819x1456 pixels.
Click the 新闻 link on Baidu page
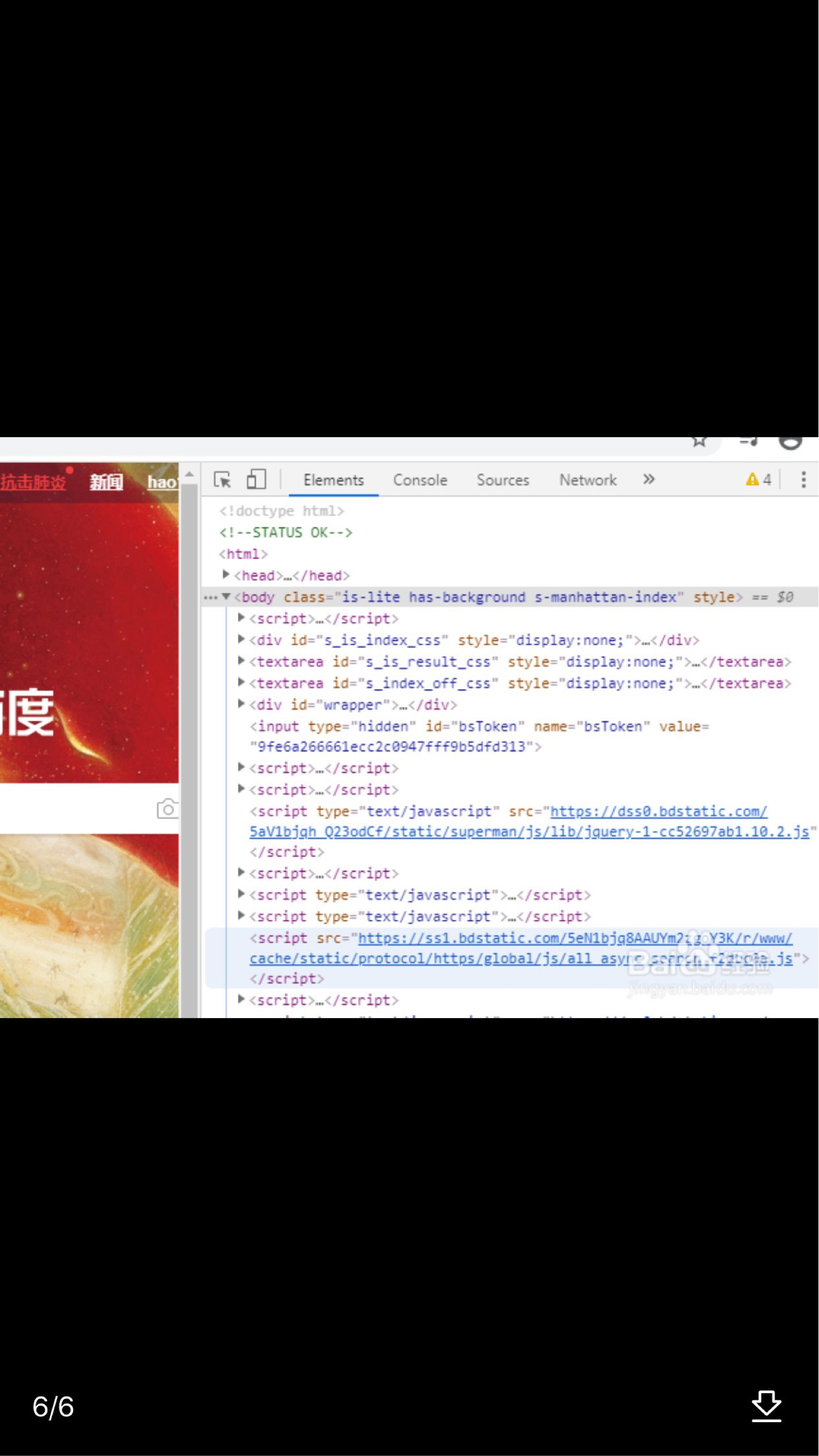[106, 482]
